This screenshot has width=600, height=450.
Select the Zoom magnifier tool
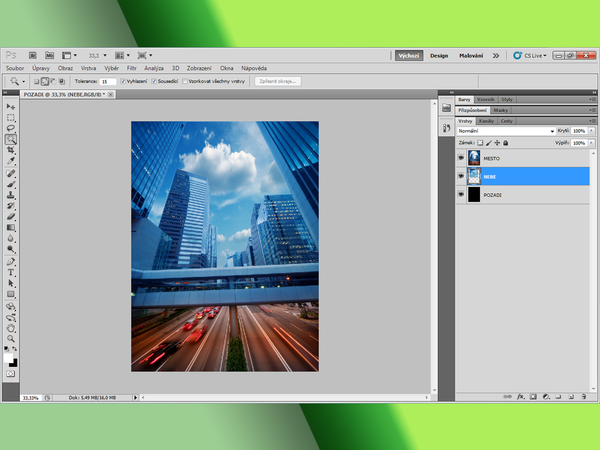pyautogui.click(x=11, y=337)
